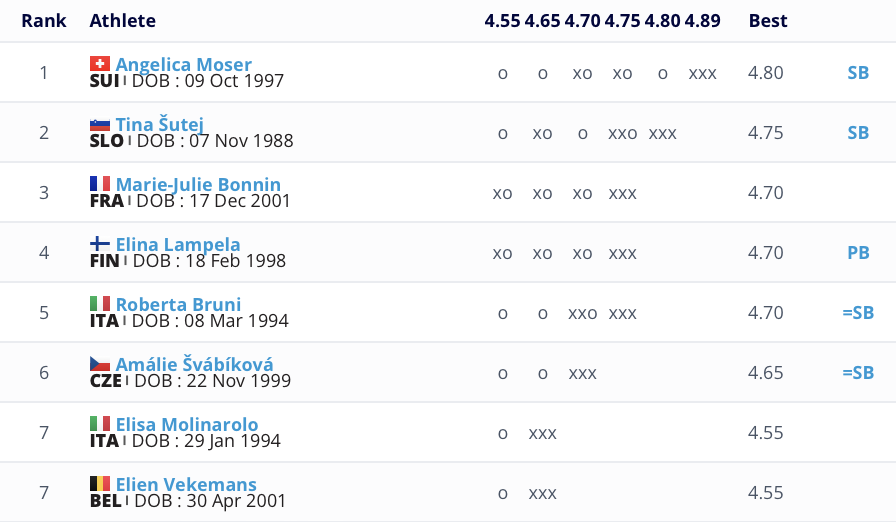
Task: Click the Slovenian flag beside Tina Šutej
Action: (100, 124)
